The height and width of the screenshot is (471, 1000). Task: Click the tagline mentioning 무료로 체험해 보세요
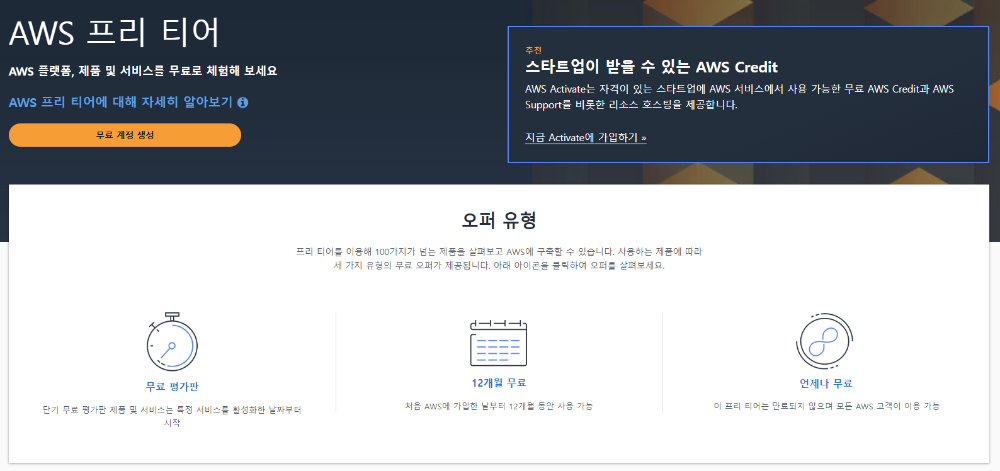pyautogui.click(x=143, y=71)
